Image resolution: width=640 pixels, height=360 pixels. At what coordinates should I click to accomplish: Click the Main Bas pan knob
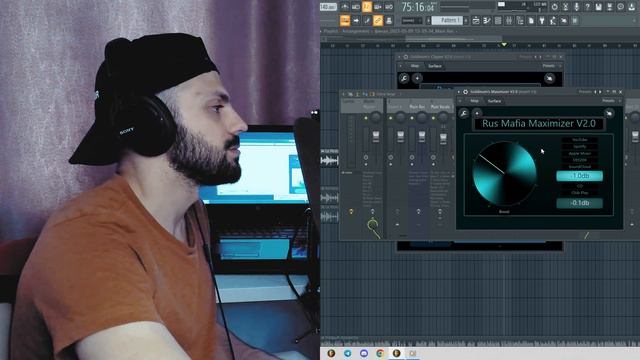point(422,118)
